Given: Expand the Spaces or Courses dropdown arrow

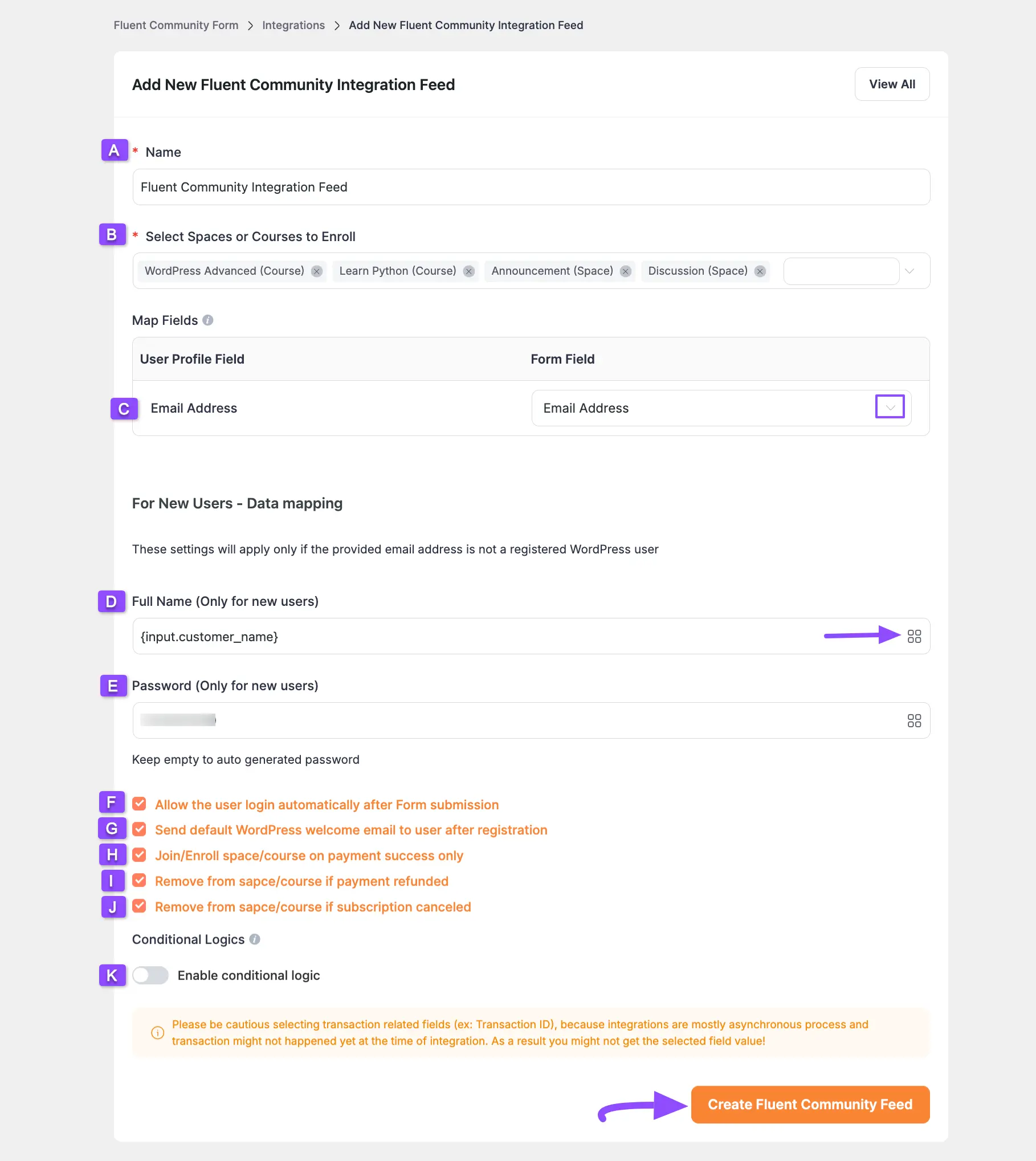Looking at the screenshot, I should click(909, 271).
